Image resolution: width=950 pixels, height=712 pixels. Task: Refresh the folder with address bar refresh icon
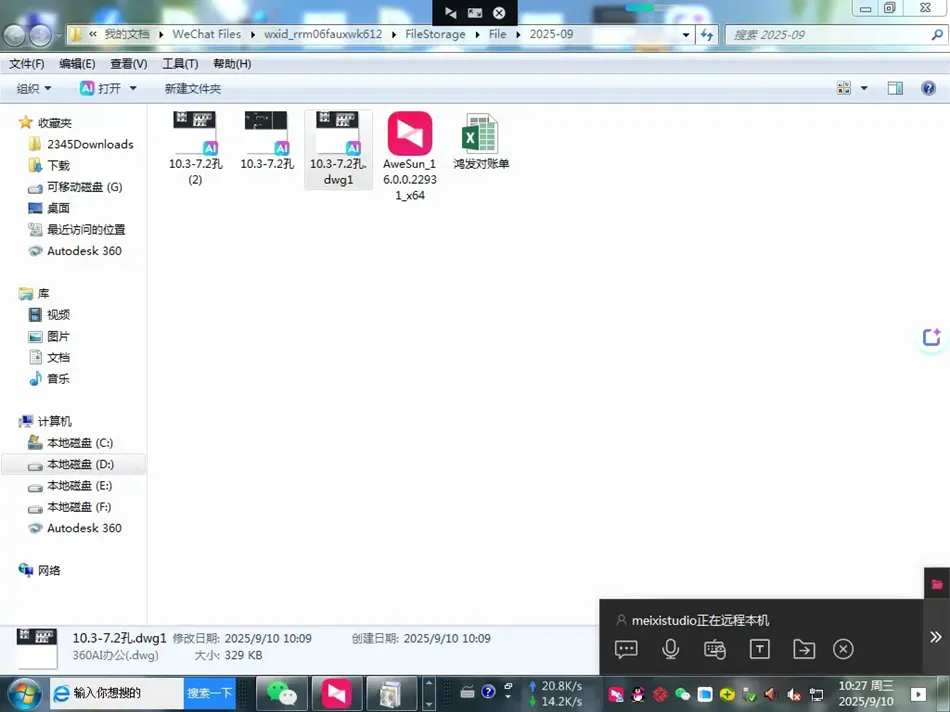(707, 35)
